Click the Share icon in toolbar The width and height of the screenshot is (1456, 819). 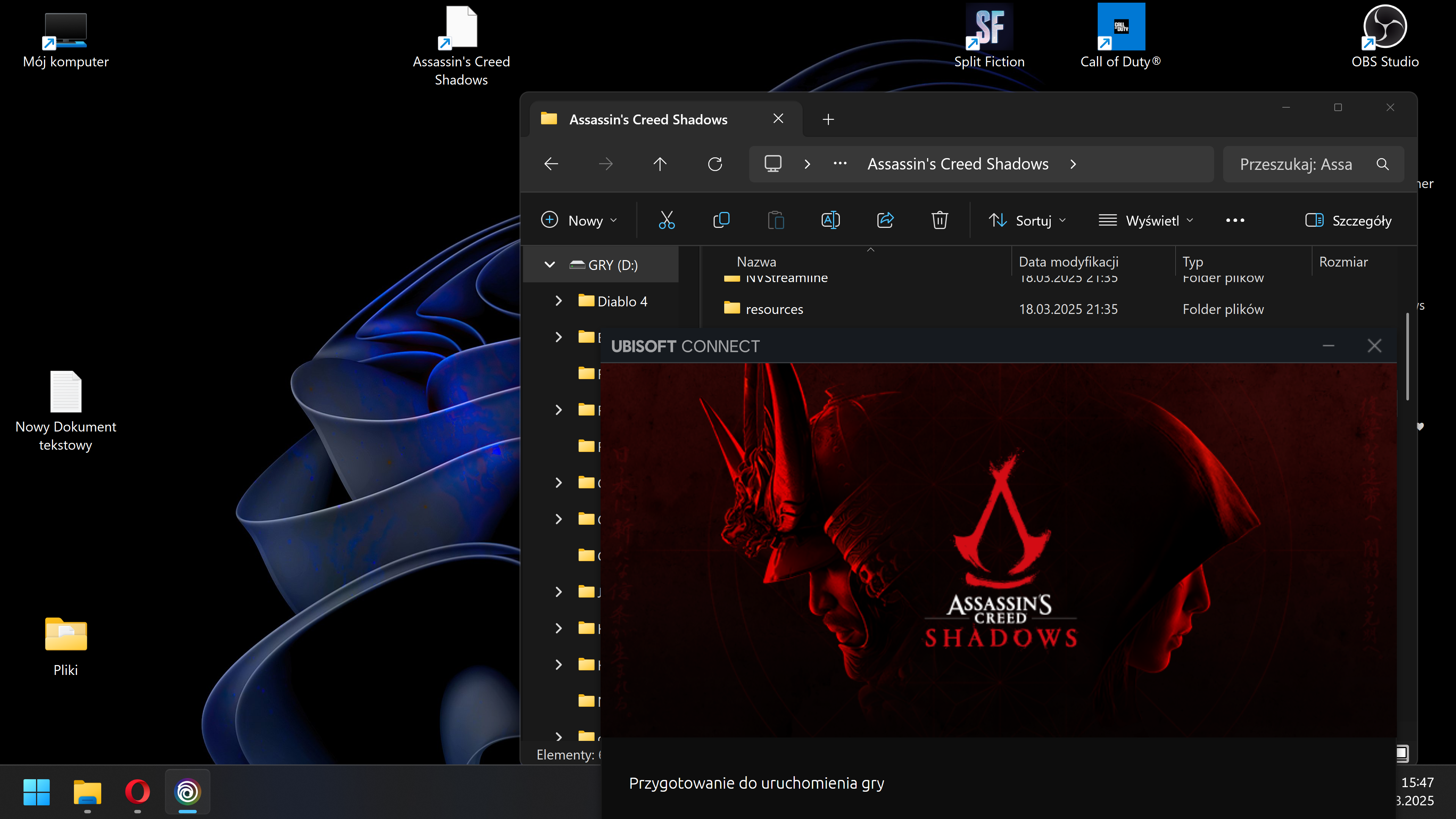coord(885,220)
